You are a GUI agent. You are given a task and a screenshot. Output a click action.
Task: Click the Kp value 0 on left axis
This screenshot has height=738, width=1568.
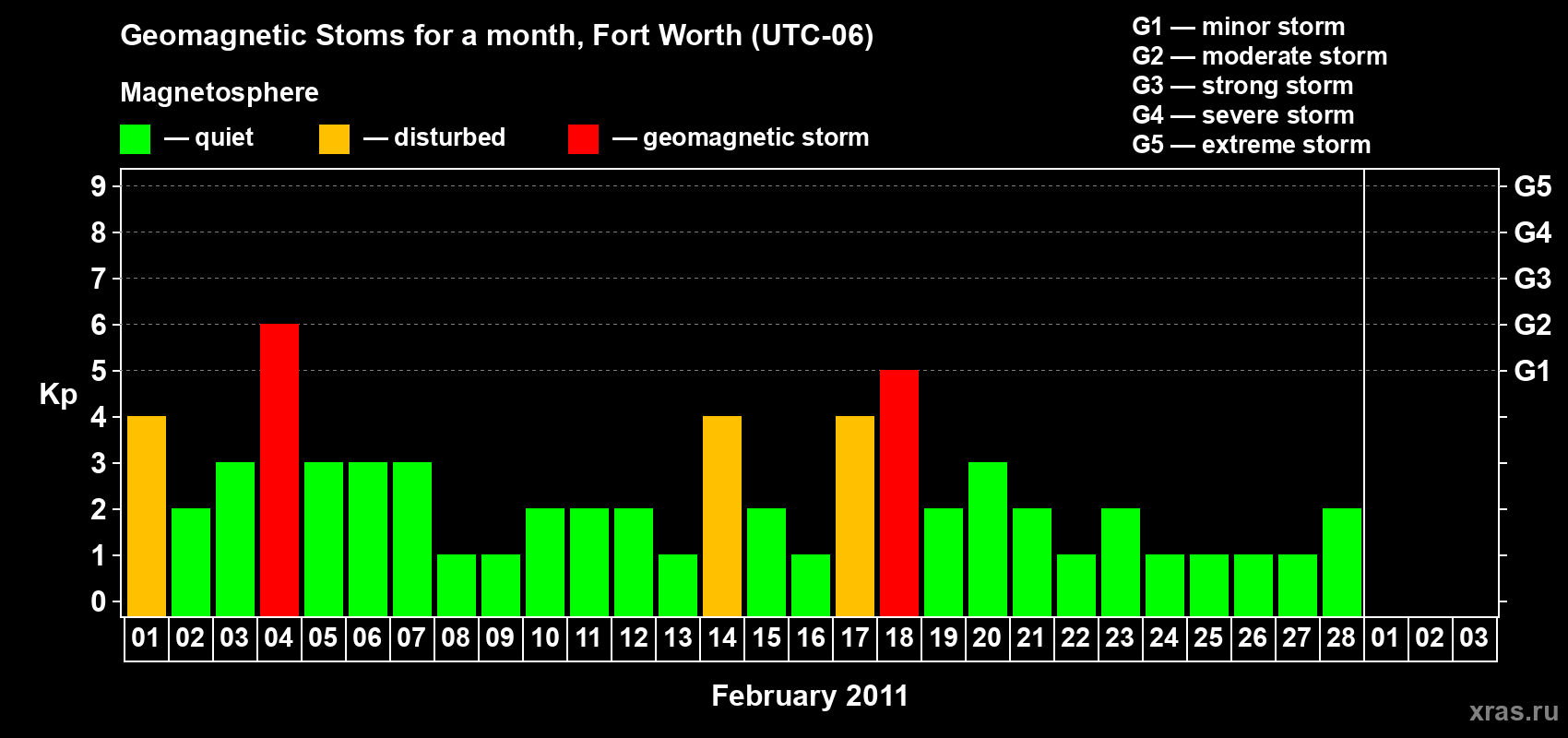click(99, 601)
